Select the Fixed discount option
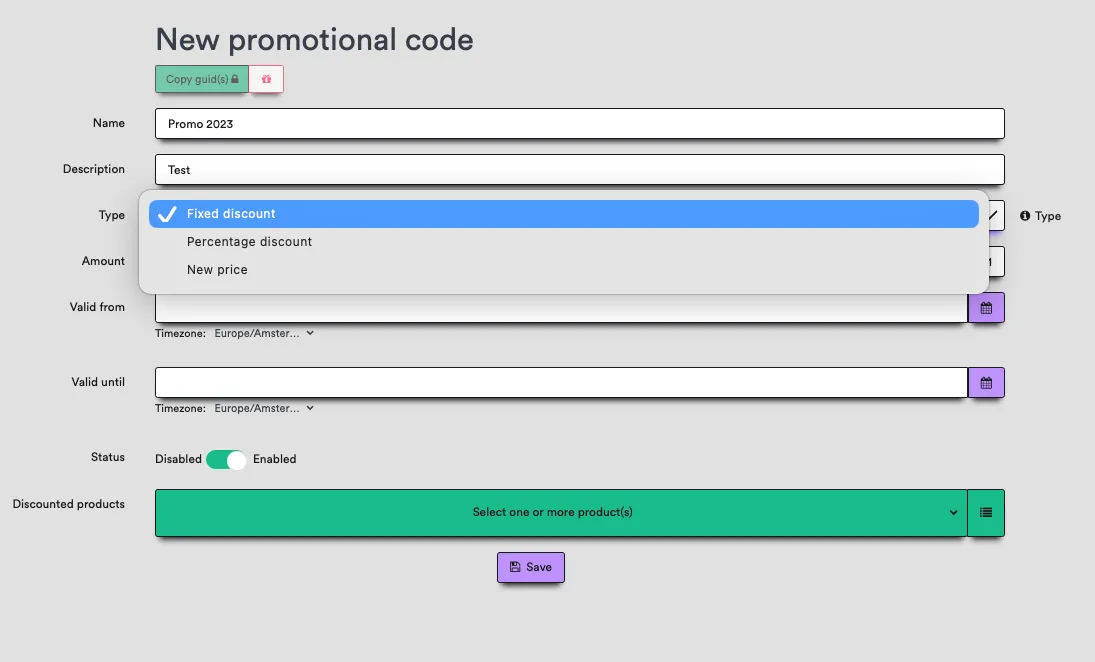Image resolution: width=1095 pixels, height=662 pixels. 231,214
